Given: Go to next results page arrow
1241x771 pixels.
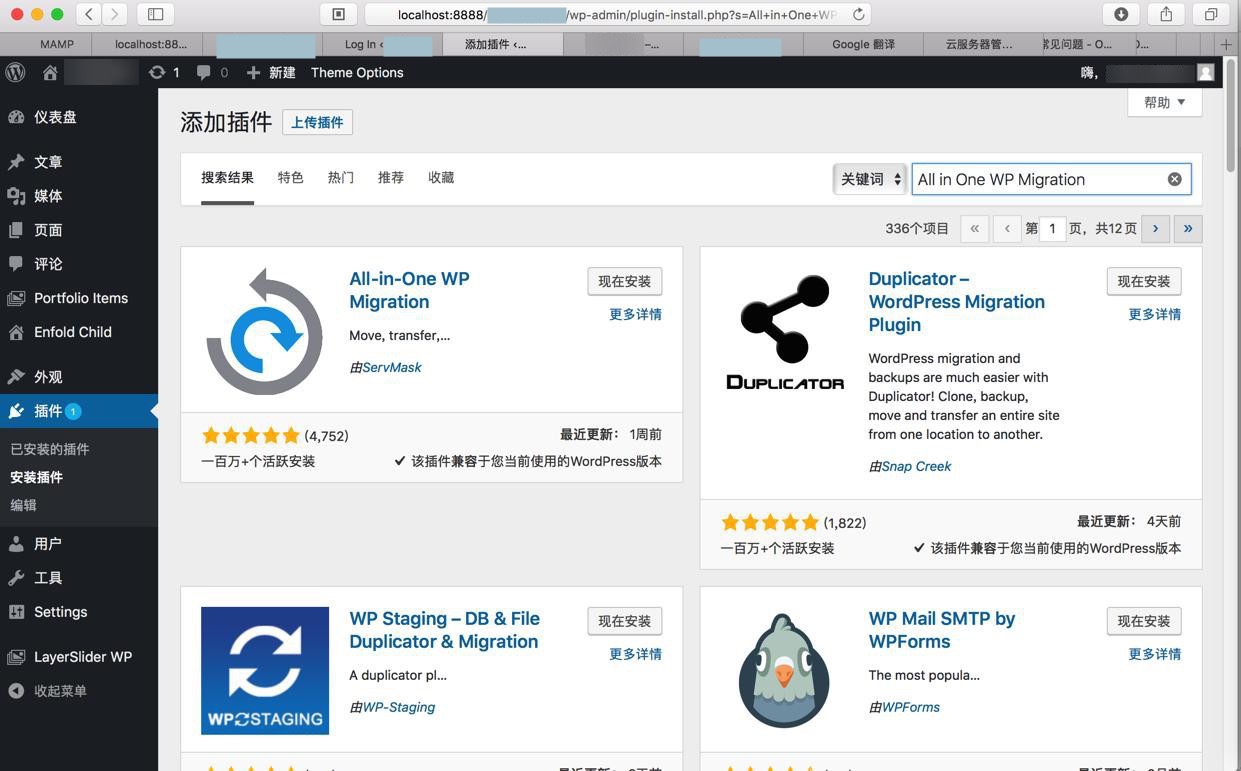Looking at the screenshot, I should click(x=1155, y=228).
